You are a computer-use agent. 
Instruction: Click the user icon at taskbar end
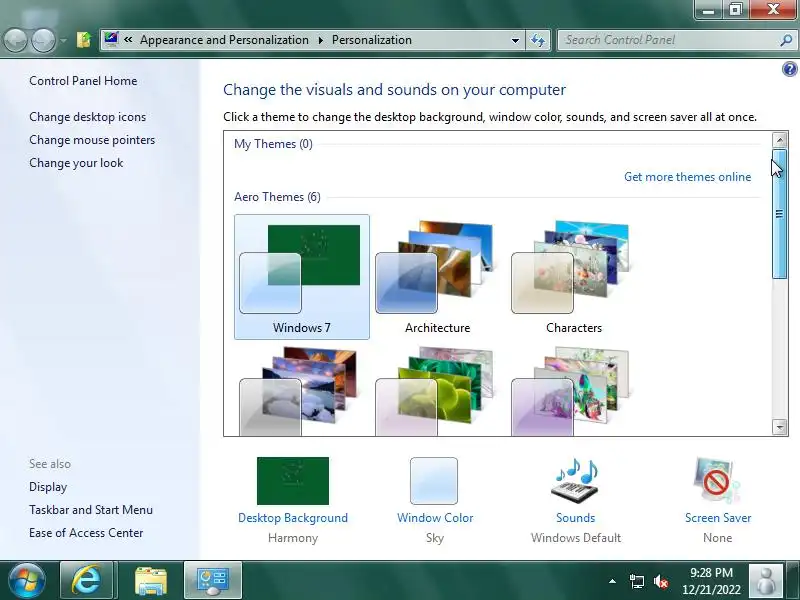coord(765,581)
